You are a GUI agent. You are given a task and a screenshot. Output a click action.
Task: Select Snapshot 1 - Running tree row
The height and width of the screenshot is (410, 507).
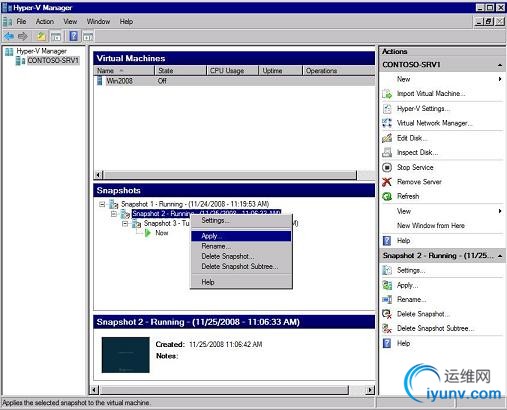pos(195,204)
